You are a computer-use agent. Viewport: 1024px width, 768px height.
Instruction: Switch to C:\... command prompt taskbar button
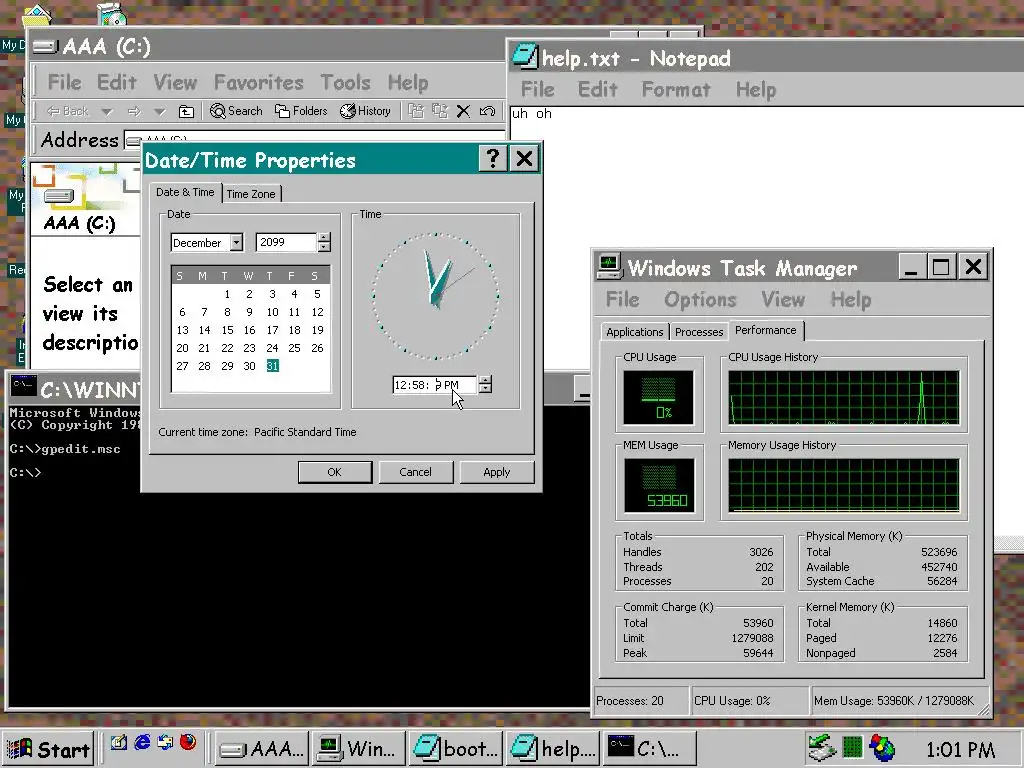(648, 748)
